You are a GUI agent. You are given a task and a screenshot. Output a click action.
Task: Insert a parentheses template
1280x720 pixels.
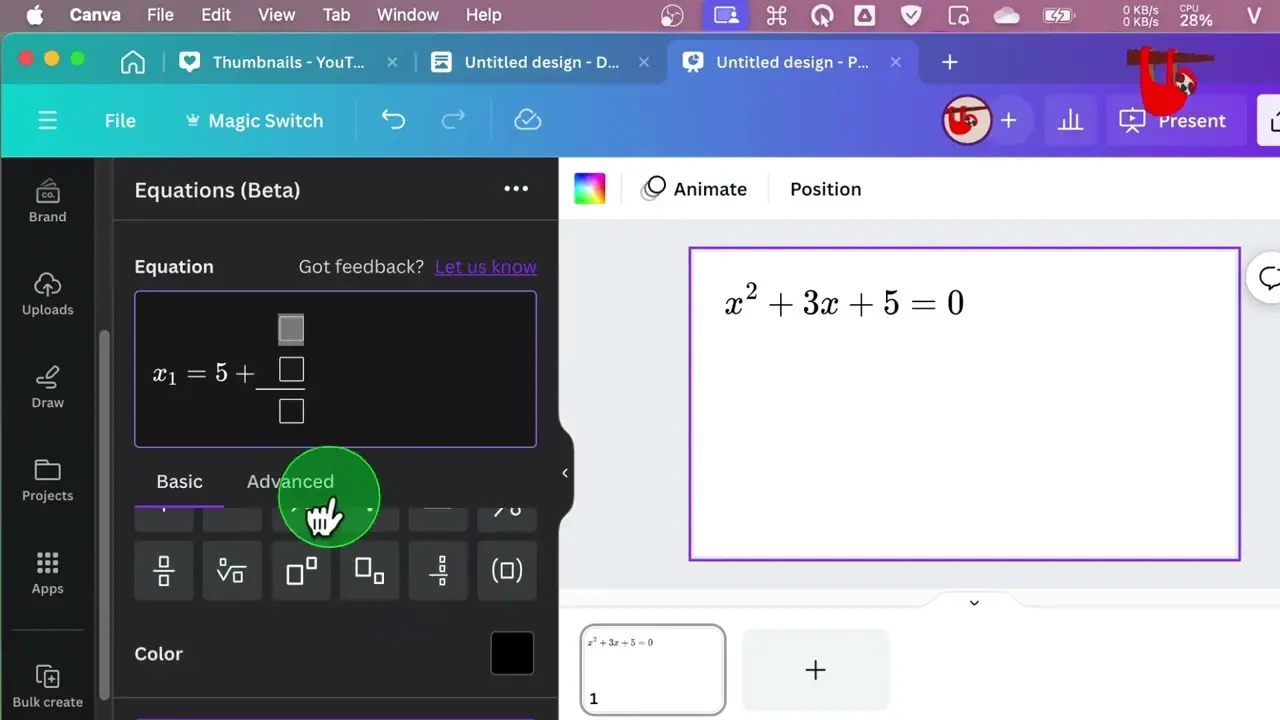507,571
